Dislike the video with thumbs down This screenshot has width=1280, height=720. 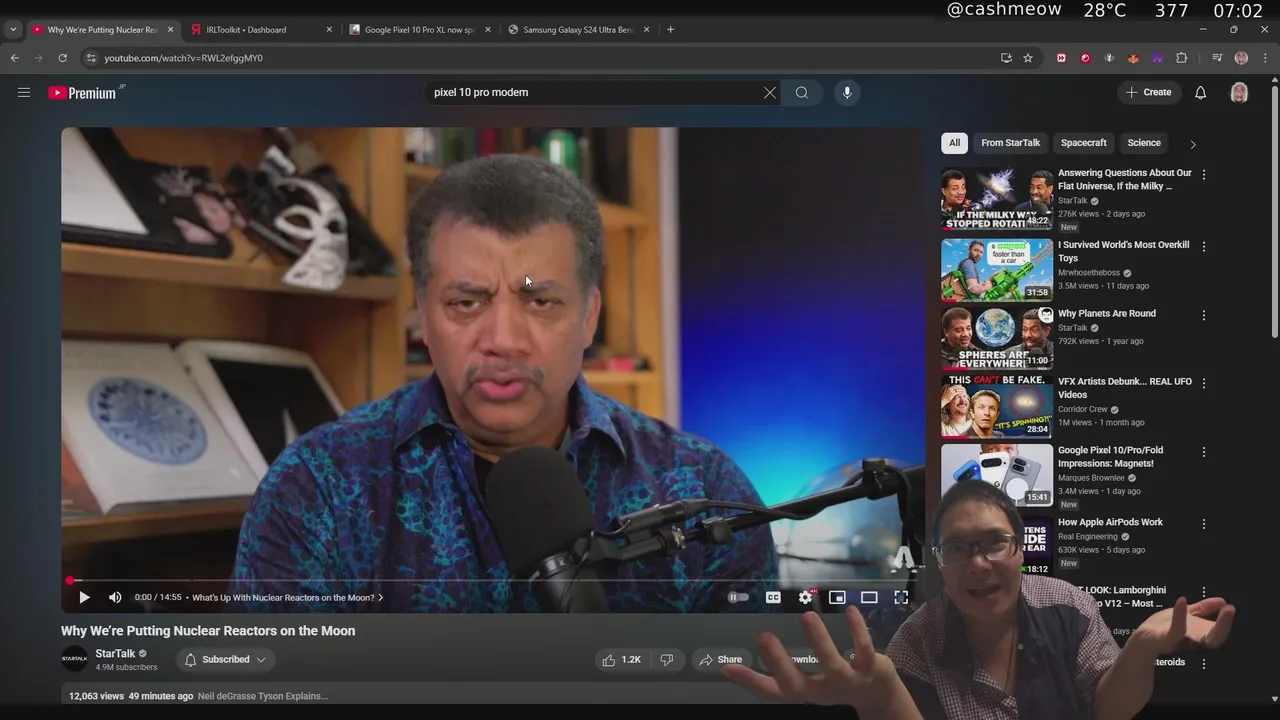click(x=667, y=659)
